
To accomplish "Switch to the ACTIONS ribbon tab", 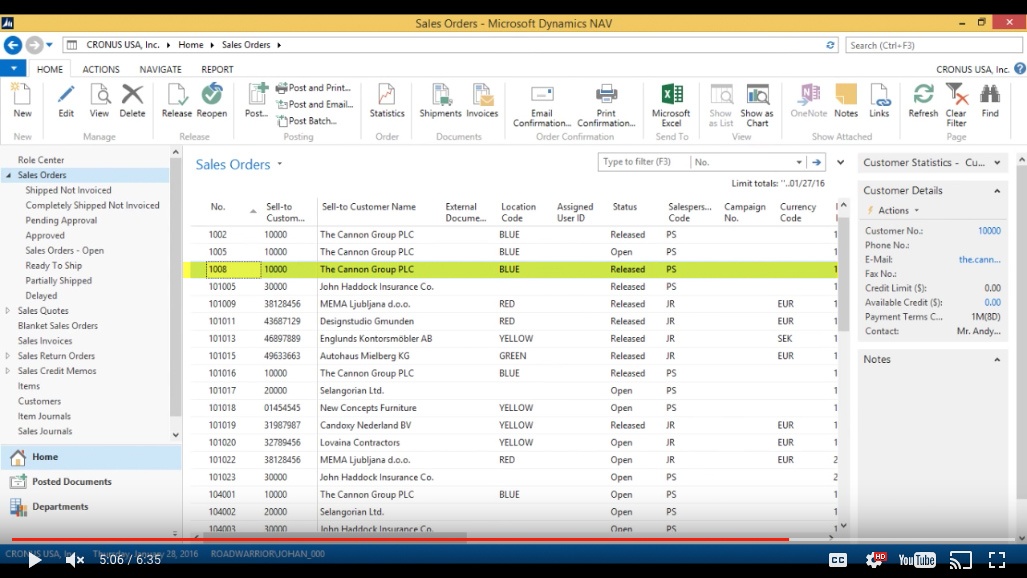I will pos(101,69).
